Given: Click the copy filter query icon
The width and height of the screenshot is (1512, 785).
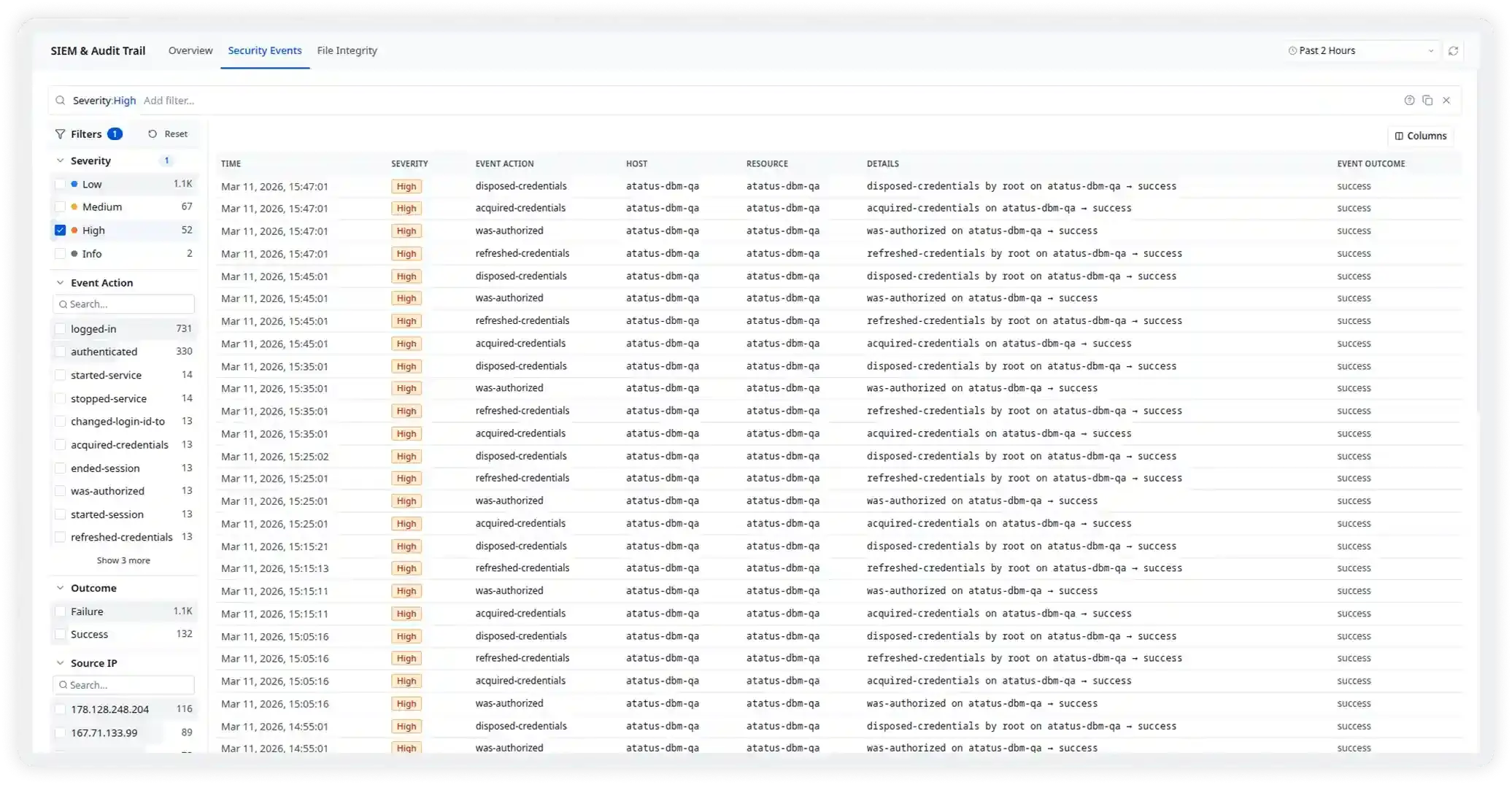Looking at the screenshot, I should pyautogui.click(x=1428, y=100).
